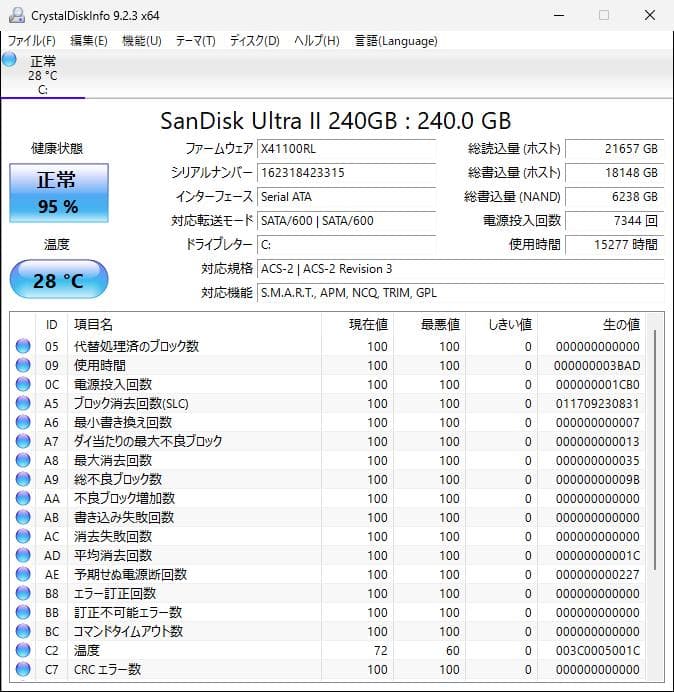Image resolution: width=674 pixels, height=692 pixels.
Task: Click the serial number field 162318423315
Action: 346,173
